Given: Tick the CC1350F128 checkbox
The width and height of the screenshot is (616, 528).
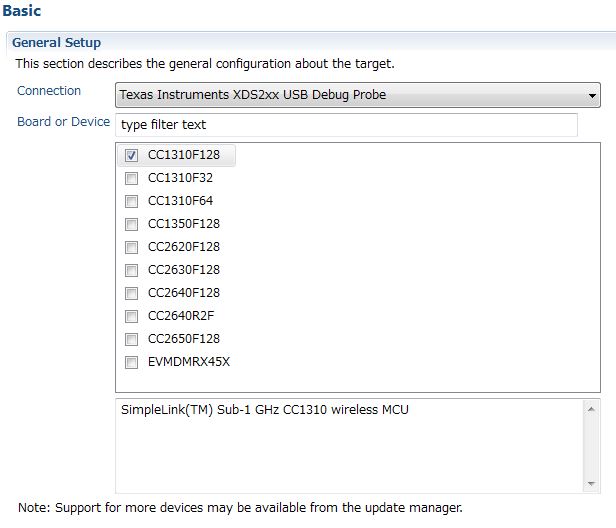Looking at the screenshot, I should click(131, 224).
